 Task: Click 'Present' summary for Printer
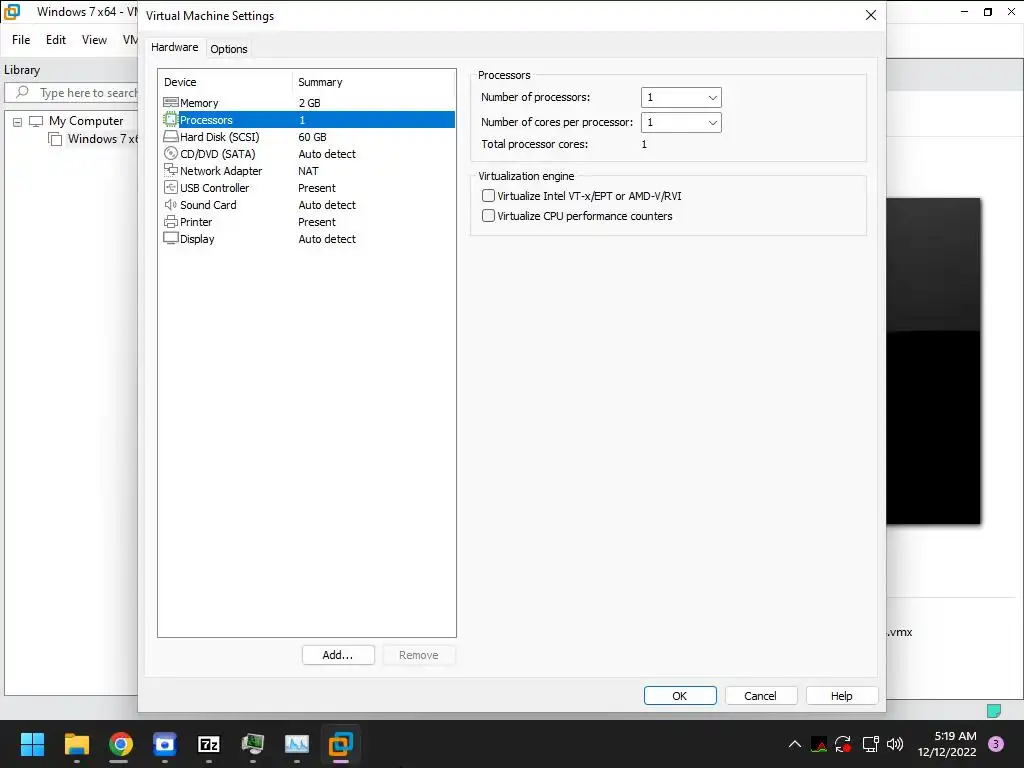point(317,221)
